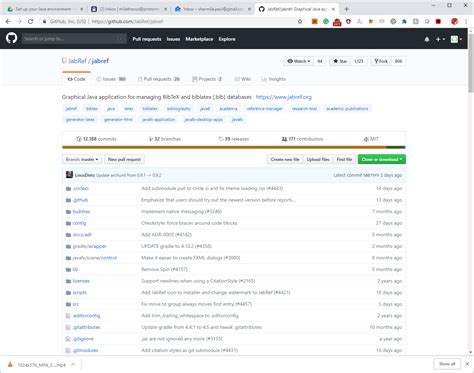Open the gradle/wrapper folder

[89, 246]
